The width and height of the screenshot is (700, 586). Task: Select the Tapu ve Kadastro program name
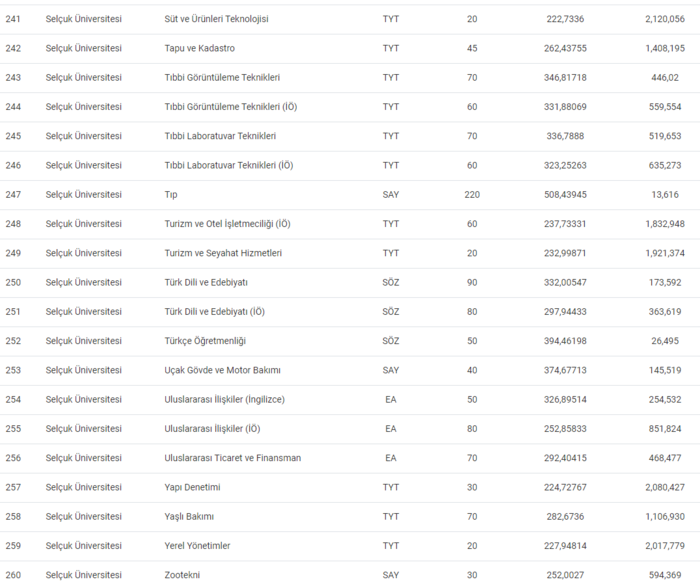[x=202, y=48]
